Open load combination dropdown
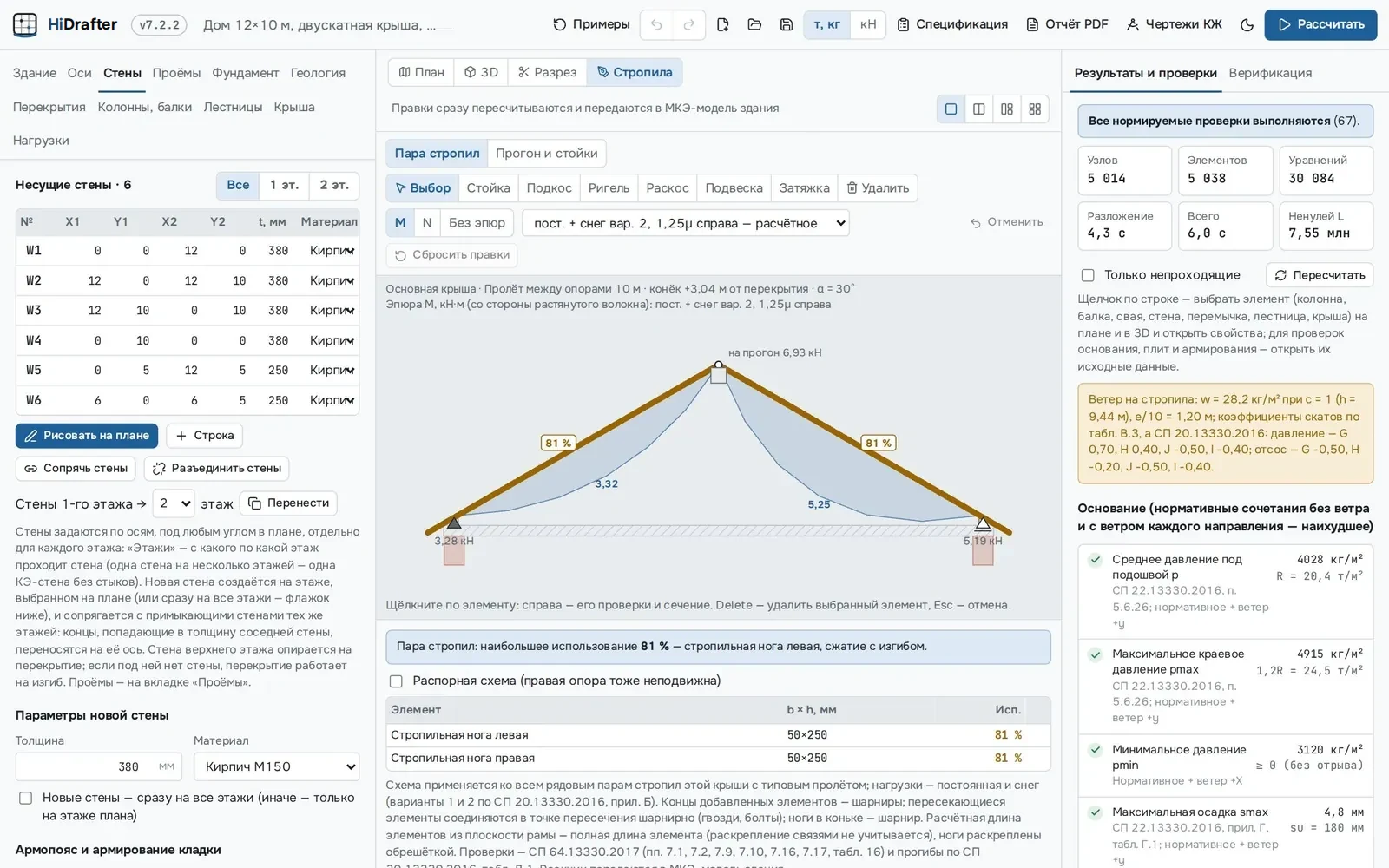1389x868 pixels. [x=685, y=223]
